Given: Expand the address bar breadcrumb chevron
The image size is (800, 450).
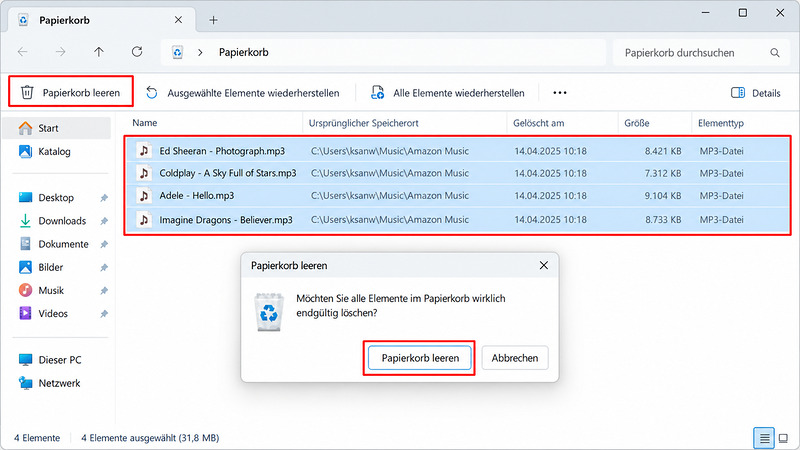Looking at the screenshot, I should pos(200,52).
